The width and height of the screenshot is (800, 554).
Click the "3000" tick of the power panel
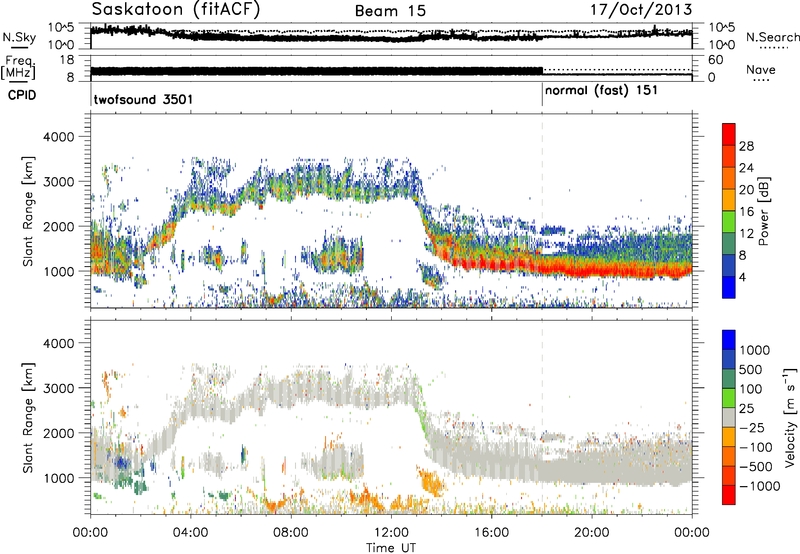point(61,182)
